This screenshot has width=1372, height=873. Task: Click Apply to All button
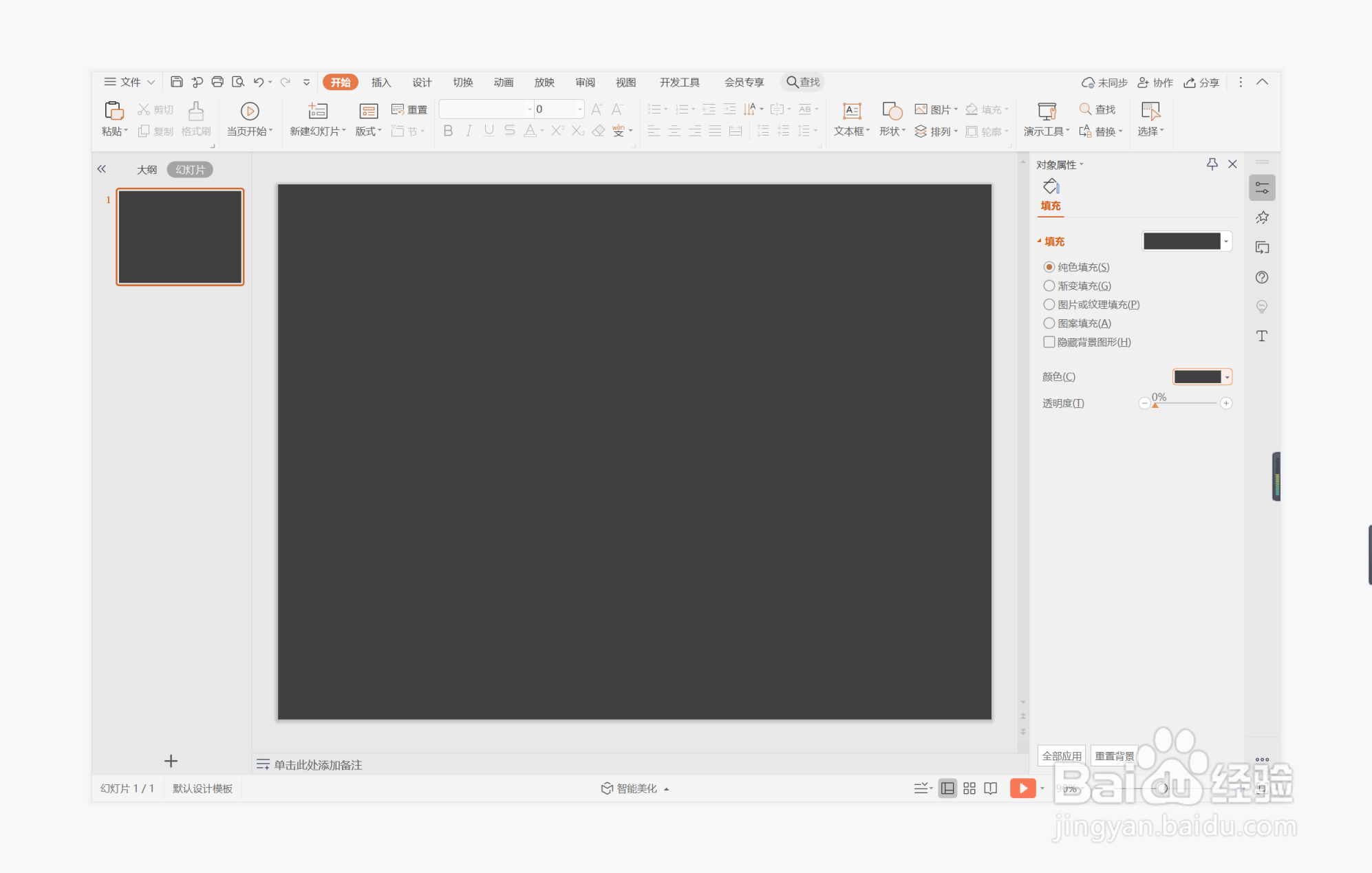[x=1062, y=755]
